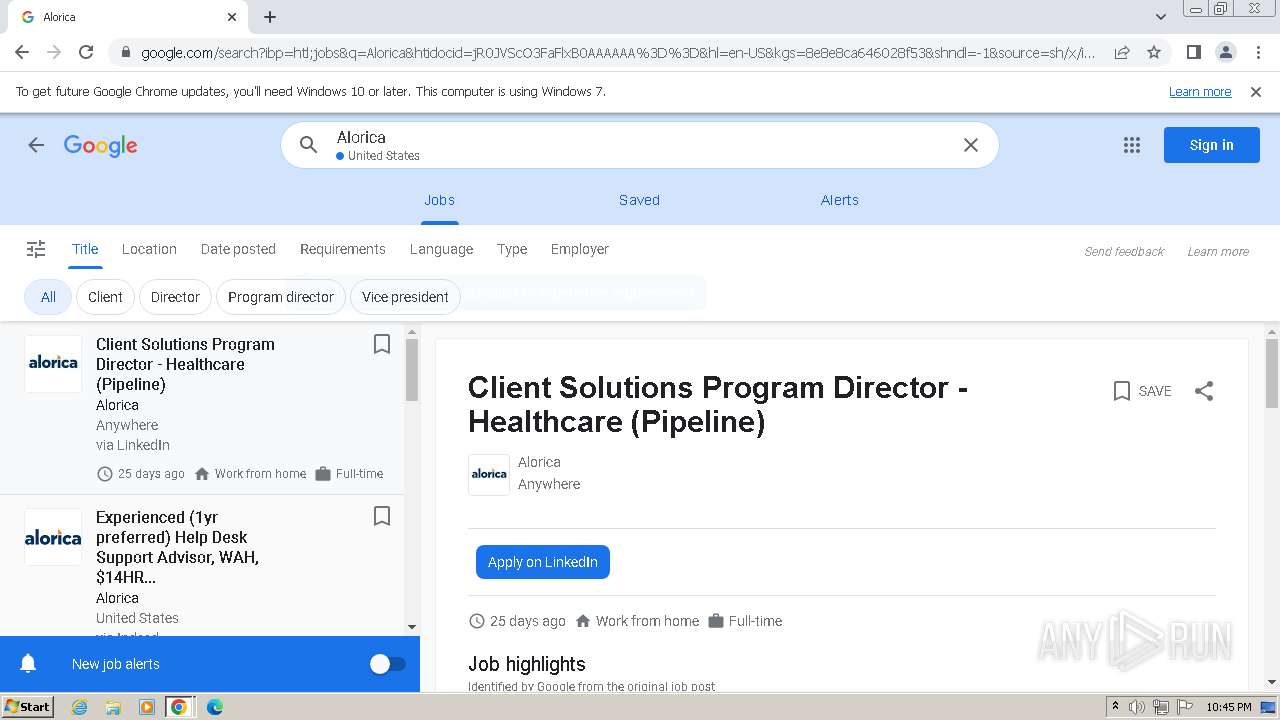The height and width of the screenshot is (720, 1280).
Task: Open the filter sliders icon
Action: (36, 249)
